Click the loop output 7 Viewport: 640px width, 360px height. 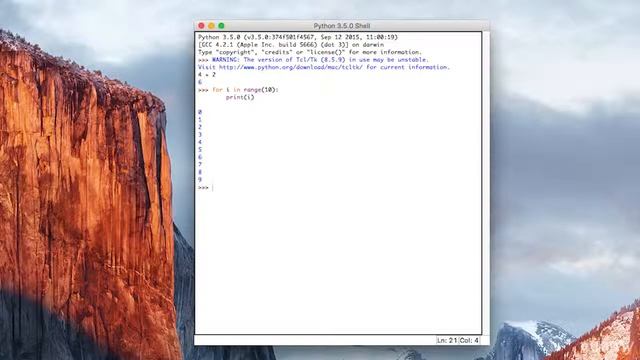(x=200, y=164)
